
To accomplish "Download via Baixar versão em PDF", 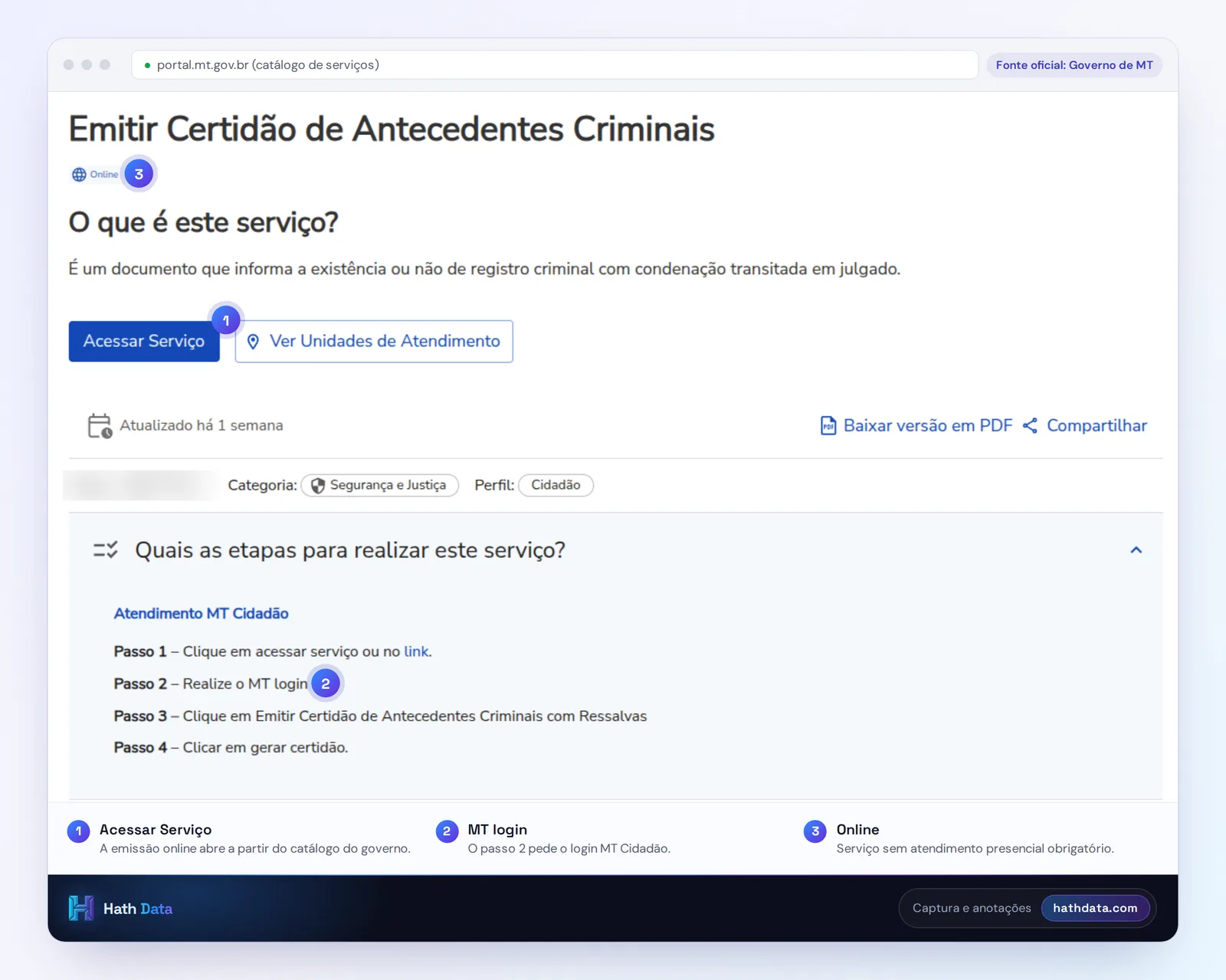I will (x=916, y=426).
